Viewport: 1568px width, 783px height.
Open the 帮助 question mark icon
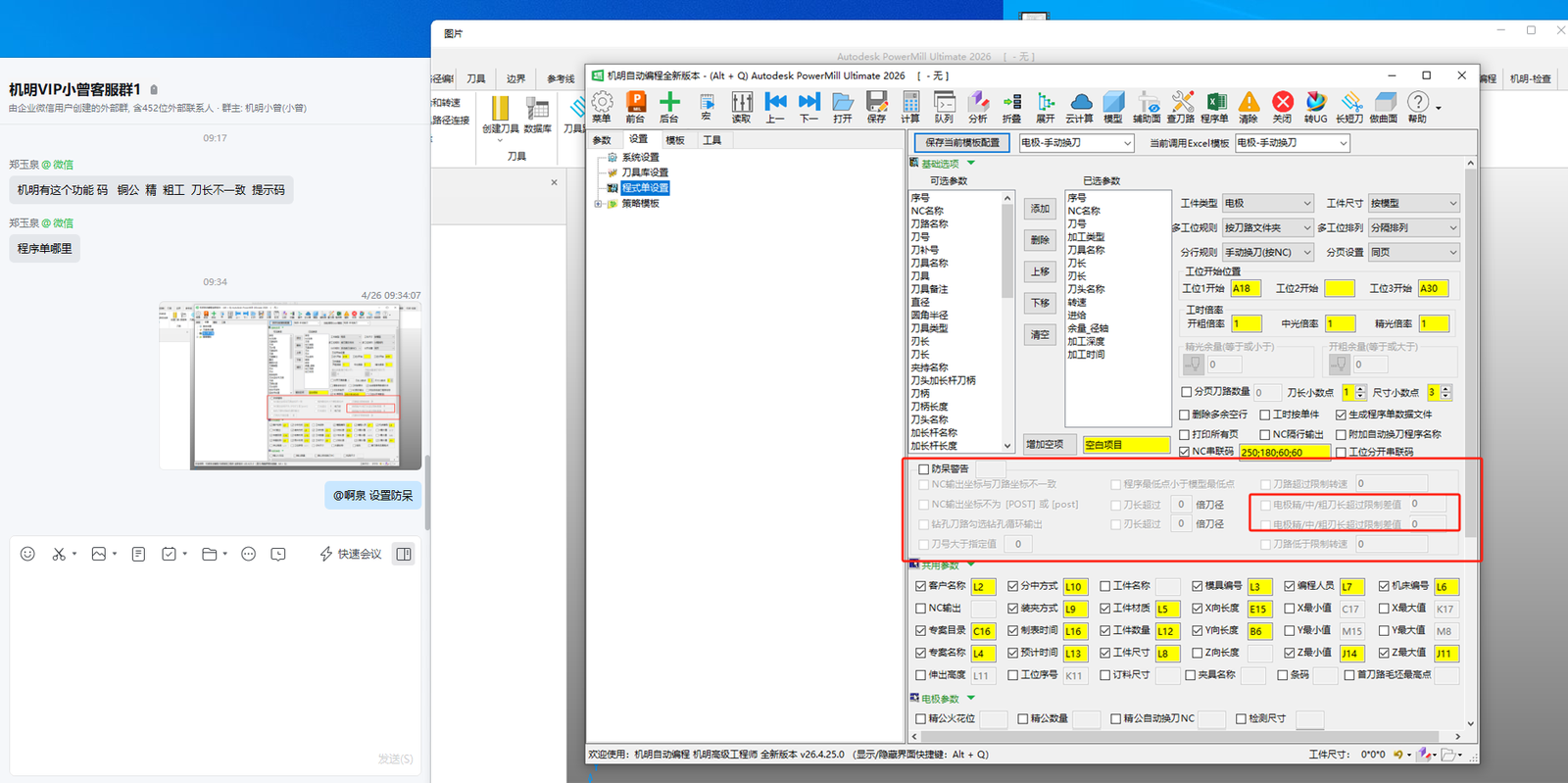[x=1417, y=107]
